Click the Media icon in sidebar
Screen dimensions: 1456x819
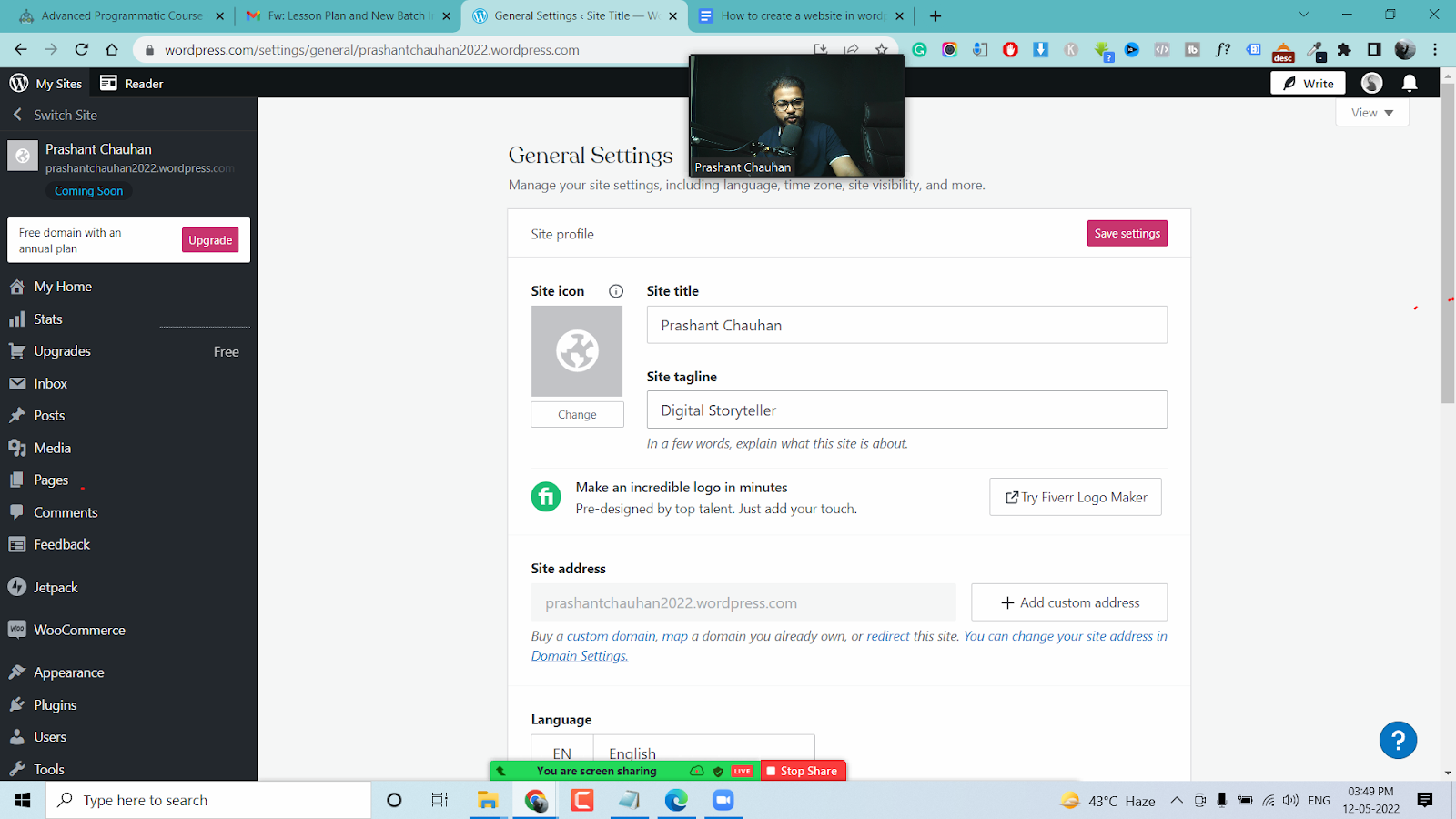[17, 448]
